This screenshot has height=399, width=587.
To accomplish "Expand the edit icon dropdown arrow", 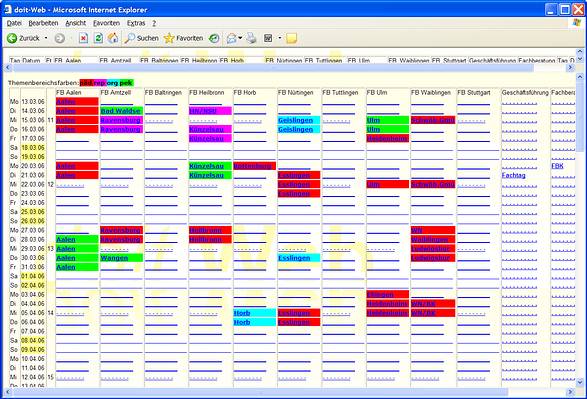I will (x=280, y=38).
